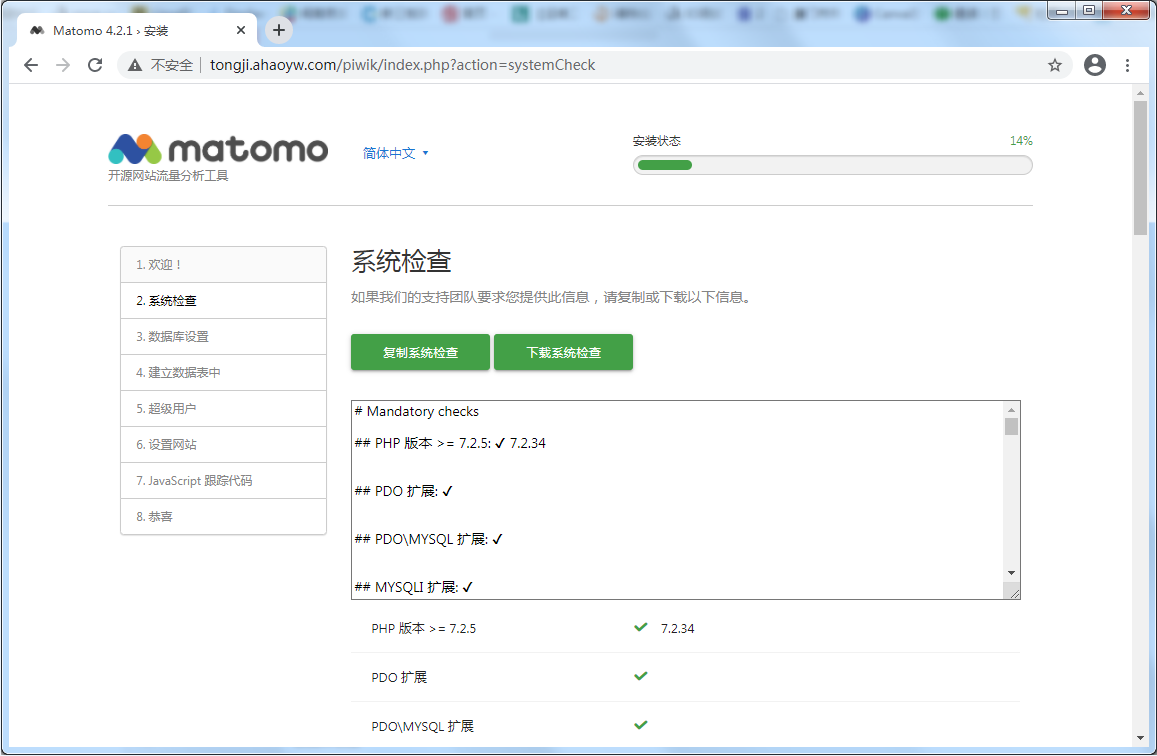1157x756 pixels.
Task: Minimize the browser window
Action: coord(1062,10)
